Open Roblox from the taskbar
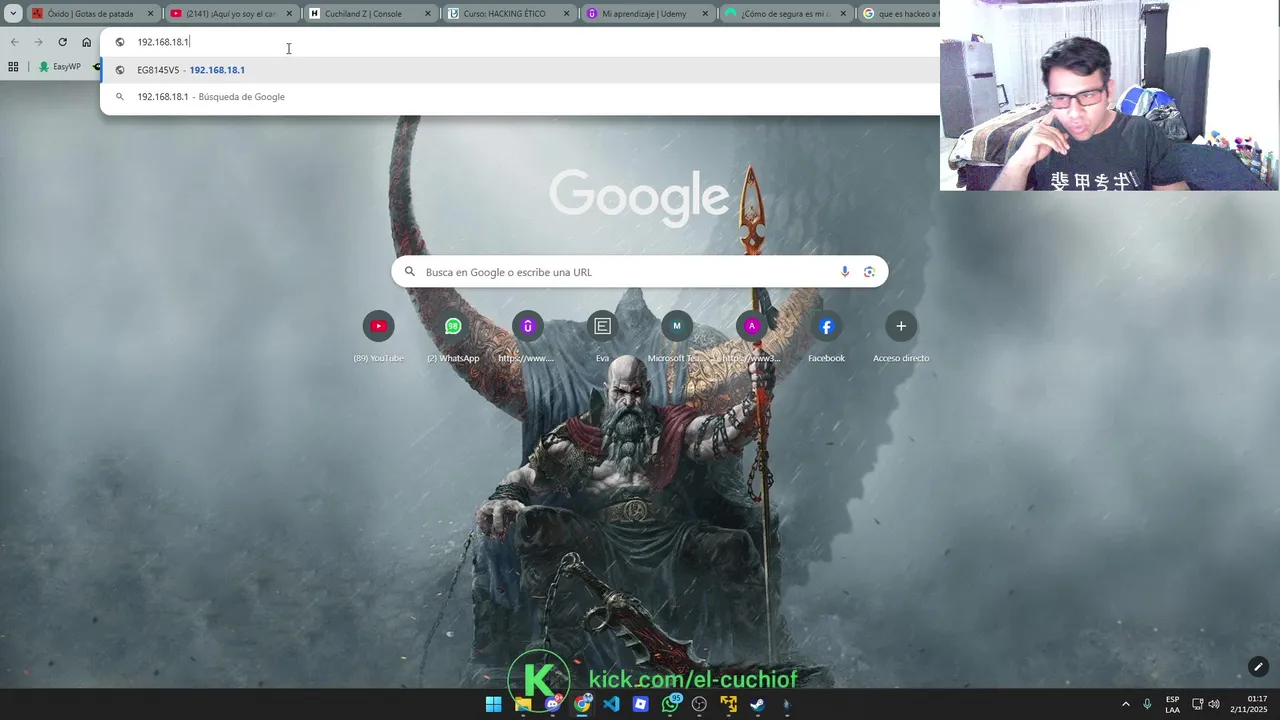The height and width of the screenshot is (720, 1280). (641, 704)
